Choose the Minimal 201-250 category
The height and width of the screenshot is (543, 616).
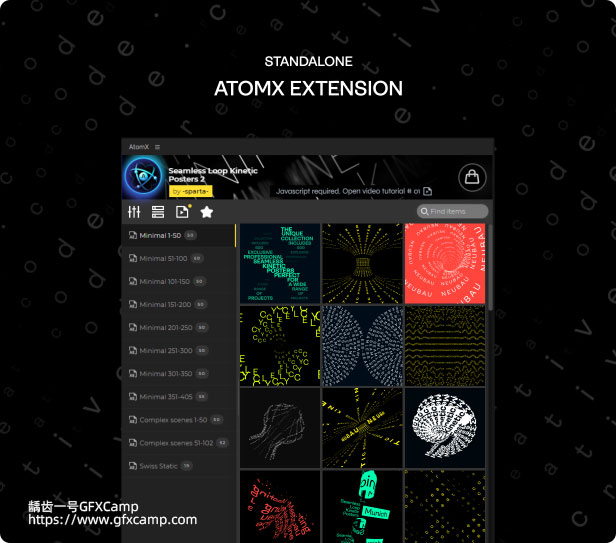(179, 327)
